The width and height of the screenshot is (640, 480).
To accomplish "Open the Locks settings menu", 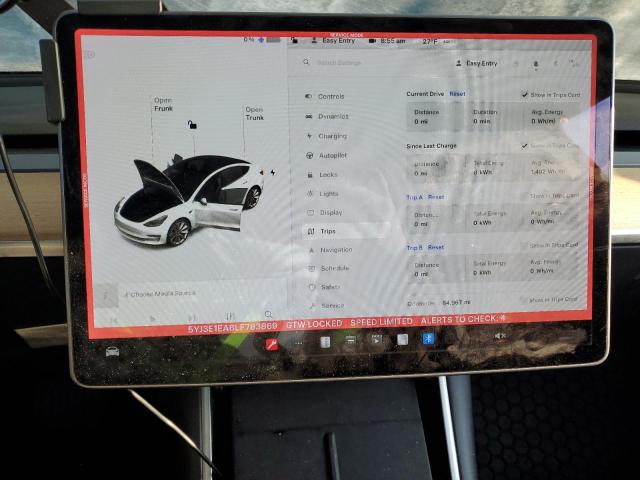I will (322, 175).
